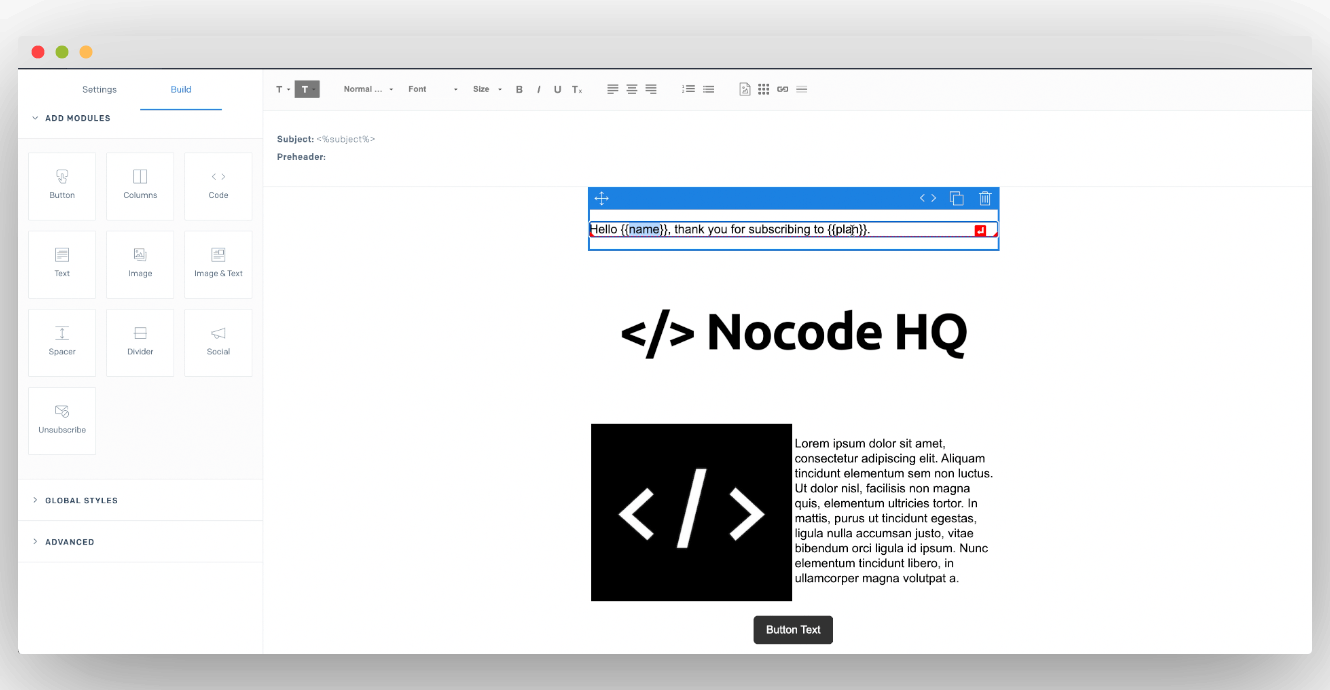This screenshot has width=1330, height=690.
Task: Click the {{plan}} variable text
Action: point(848,229)
